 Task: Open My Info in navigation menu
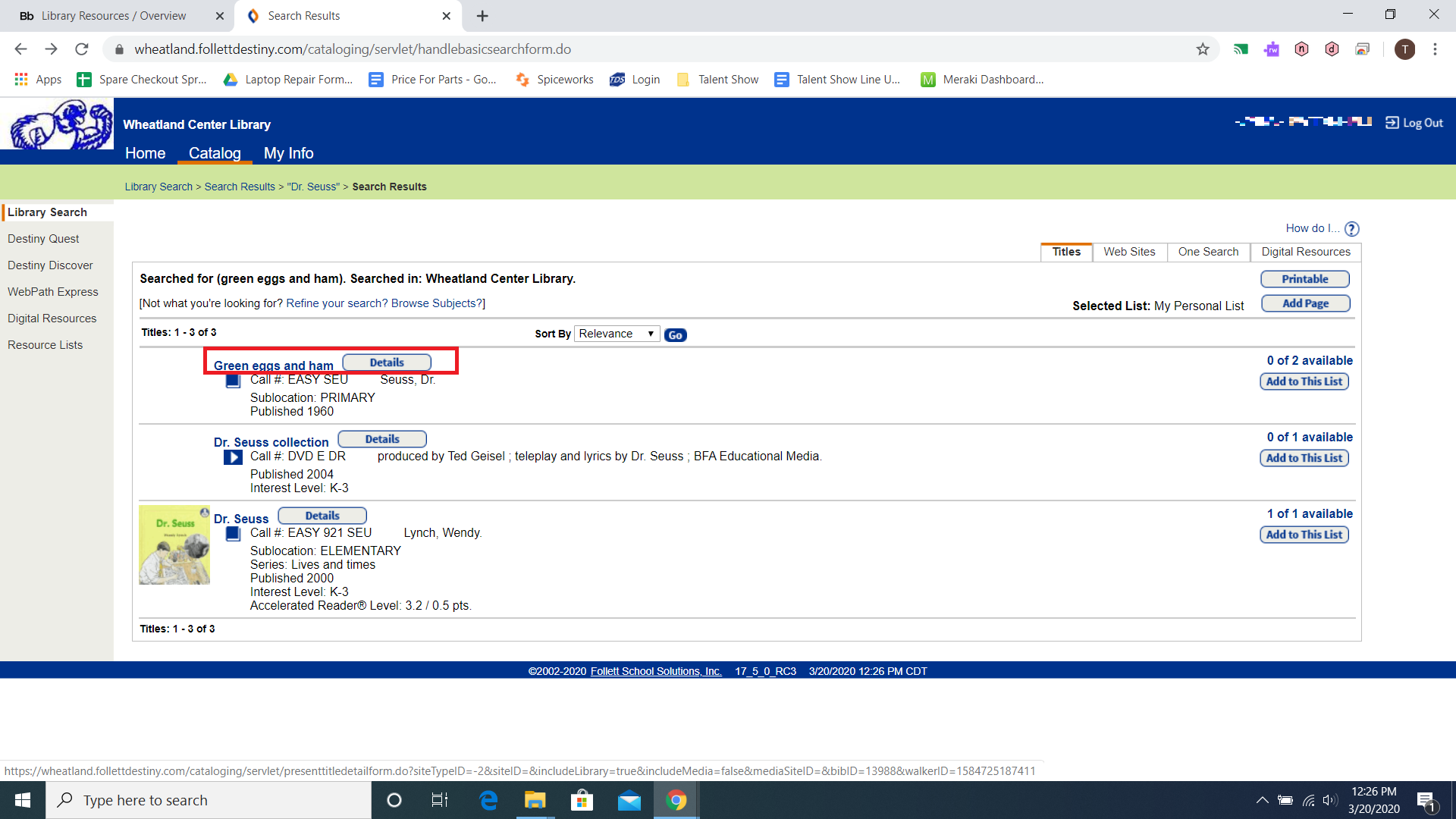288,153
